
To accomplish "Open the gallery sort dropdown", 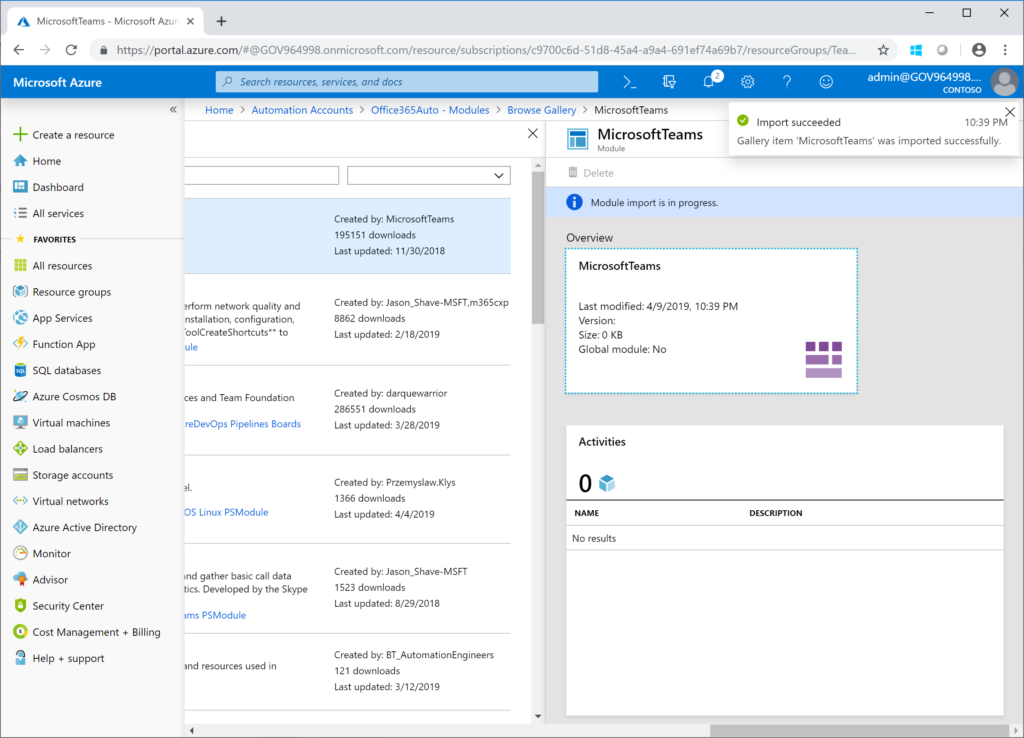I will [428, 175].
